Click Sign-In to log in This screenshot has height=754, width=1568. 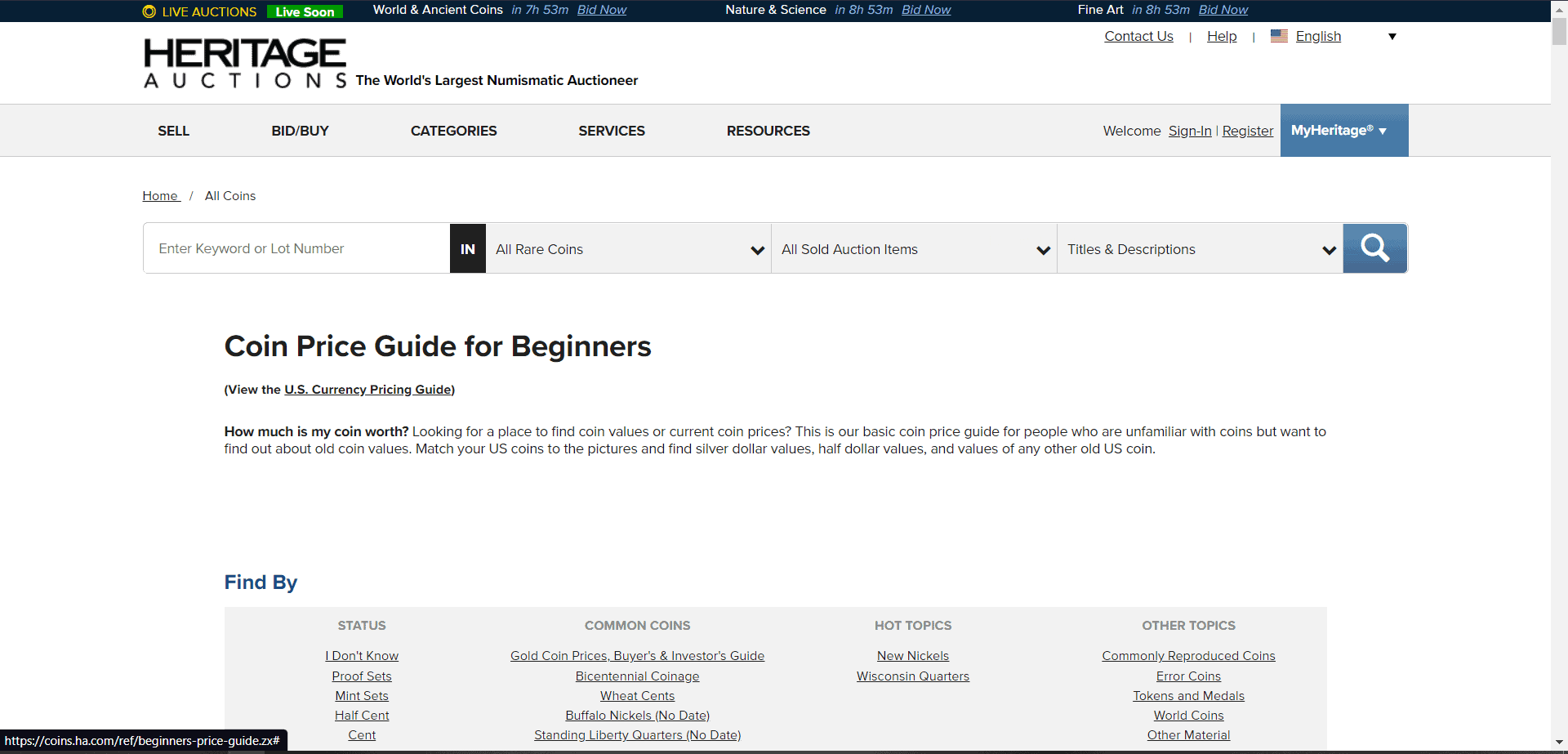coord(1189,131)
